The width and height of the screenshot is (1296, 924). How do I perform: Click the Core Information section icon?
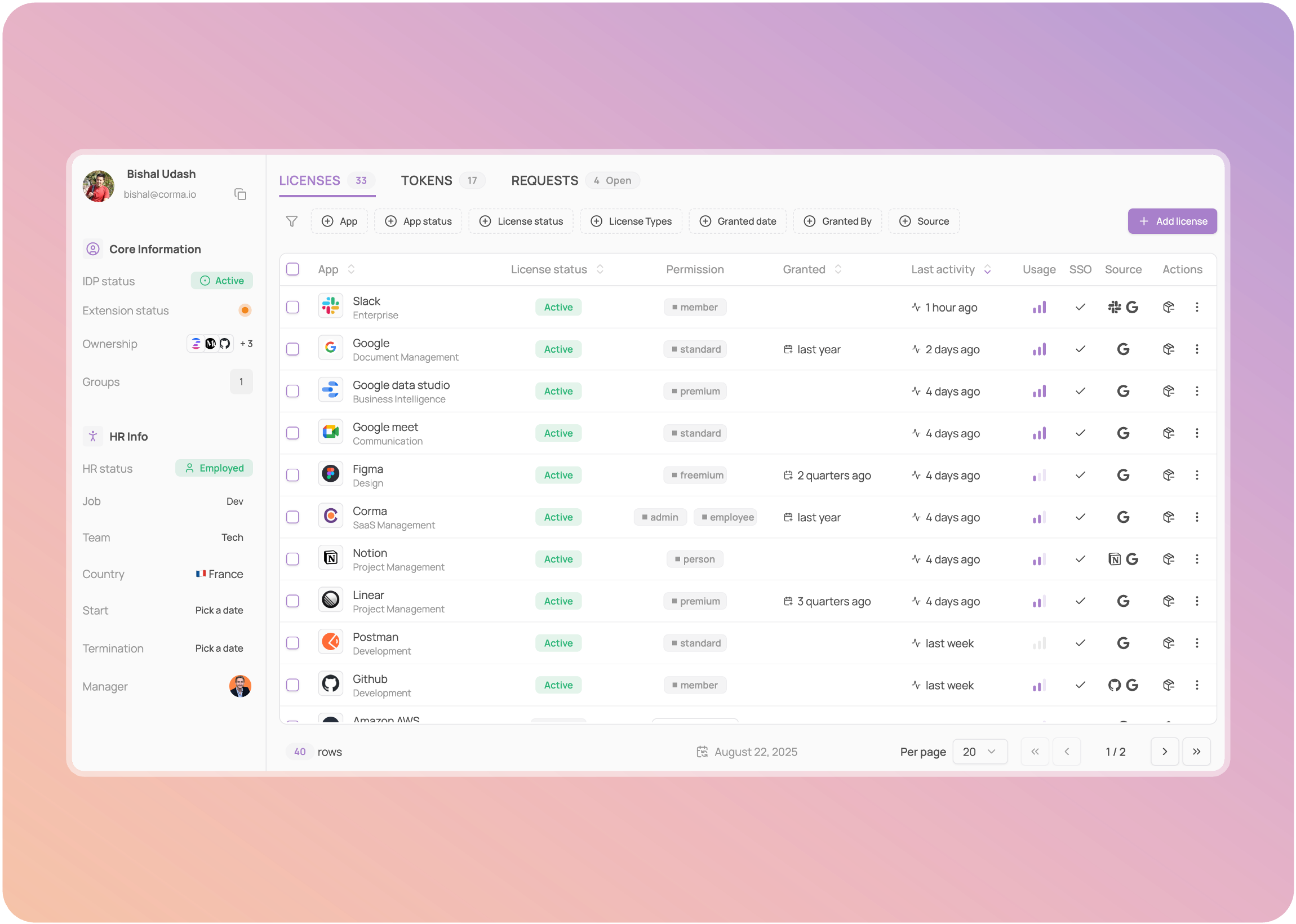point(93,249)
